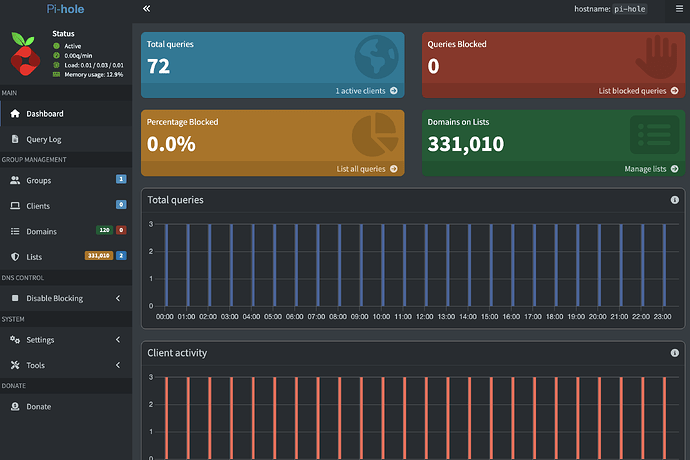
Task: Click the 0.0% percentage blocked value
Action: pos(171,144)
